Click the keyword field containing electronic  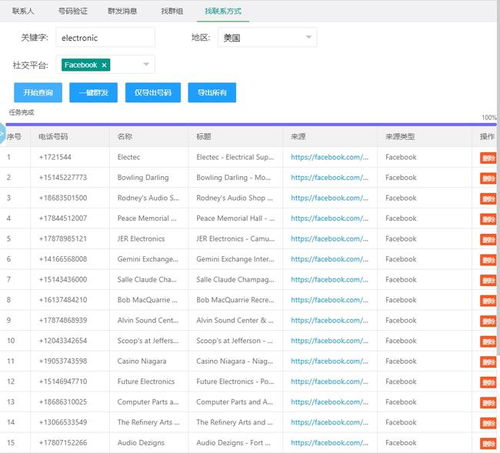105,37
